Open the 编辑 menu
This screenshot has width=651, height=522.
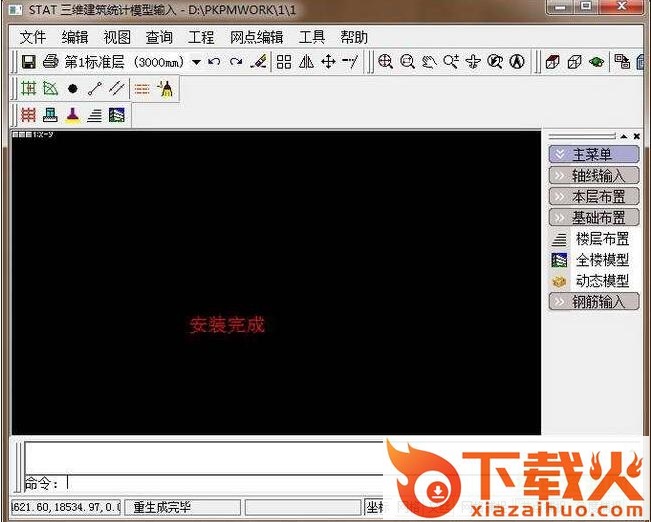pyautogui.click(x=75, y=37)
